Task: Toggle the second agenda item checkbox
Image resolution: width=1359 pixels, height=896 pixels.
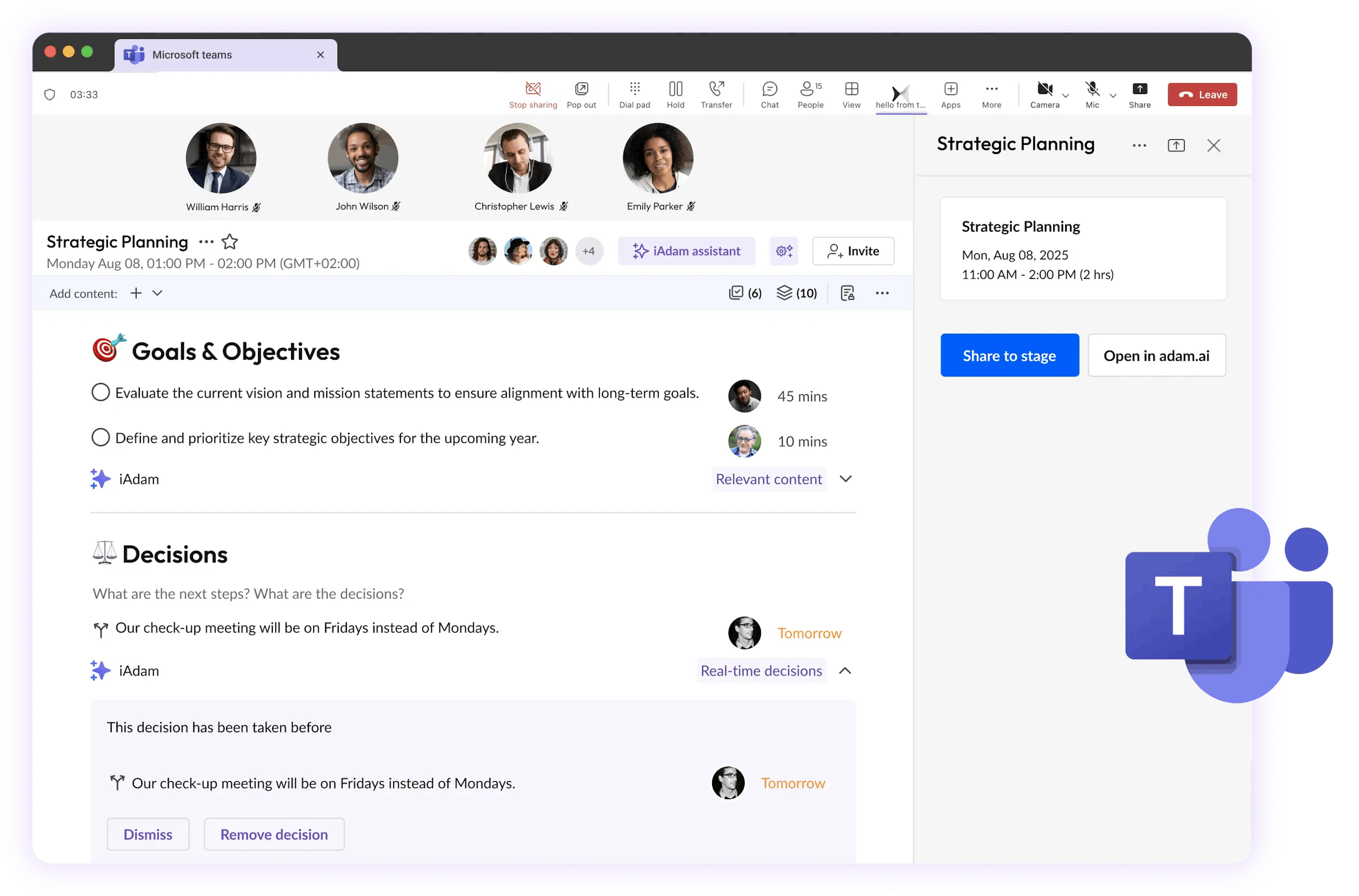Action: point(100,437)
